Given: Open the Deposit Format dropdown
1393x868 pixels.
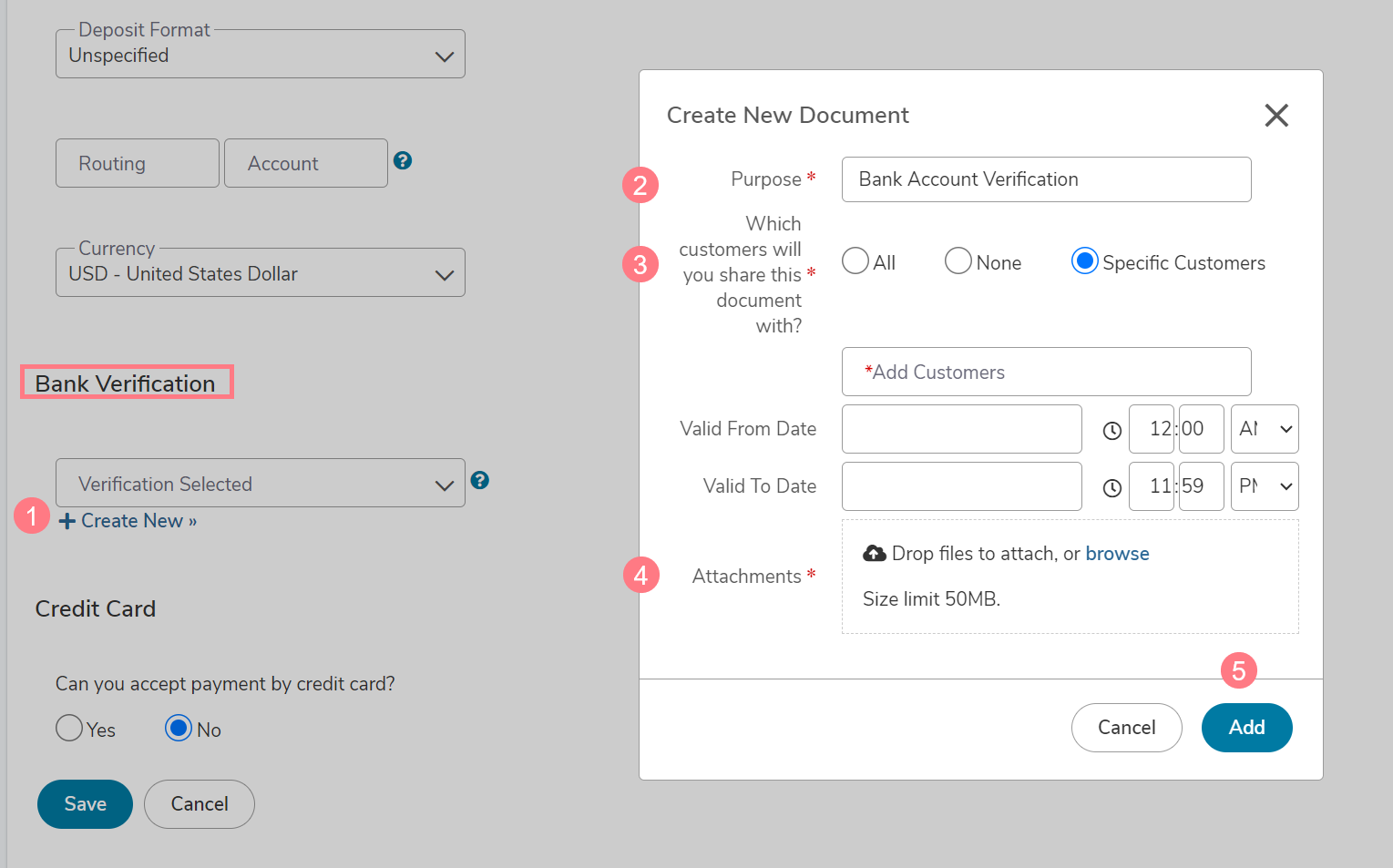Looking at the screenshot, I should 261,55.
